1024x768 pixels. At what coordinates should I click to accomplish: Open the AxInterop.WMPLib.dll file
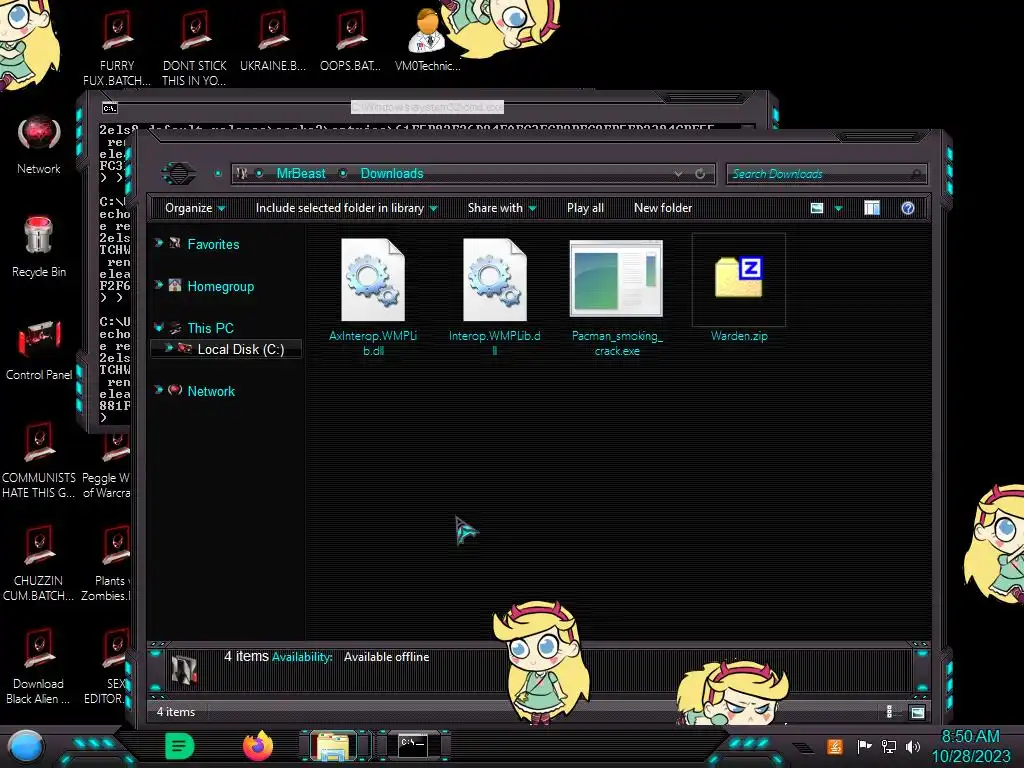click(x=373, y=297)
